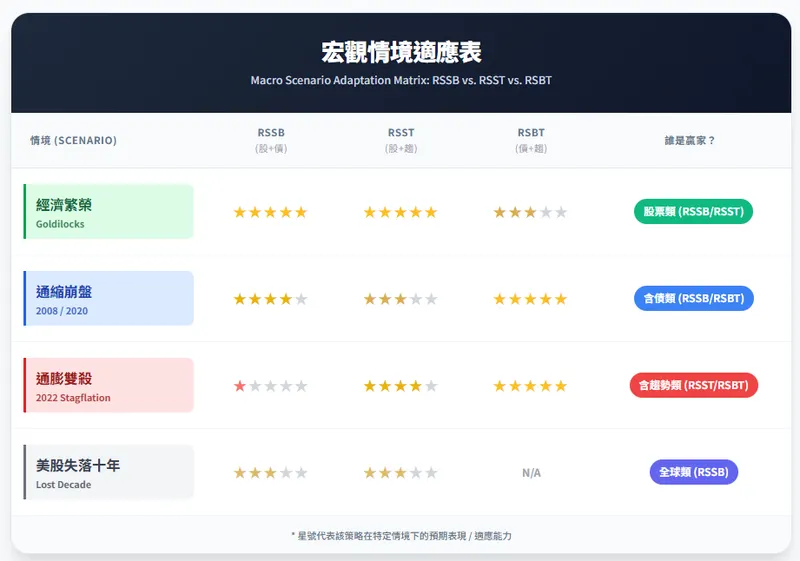Click RSSB star rating in 通縮崩盤 row
This screenshot has height=561, width=800.
coord(270,299)
